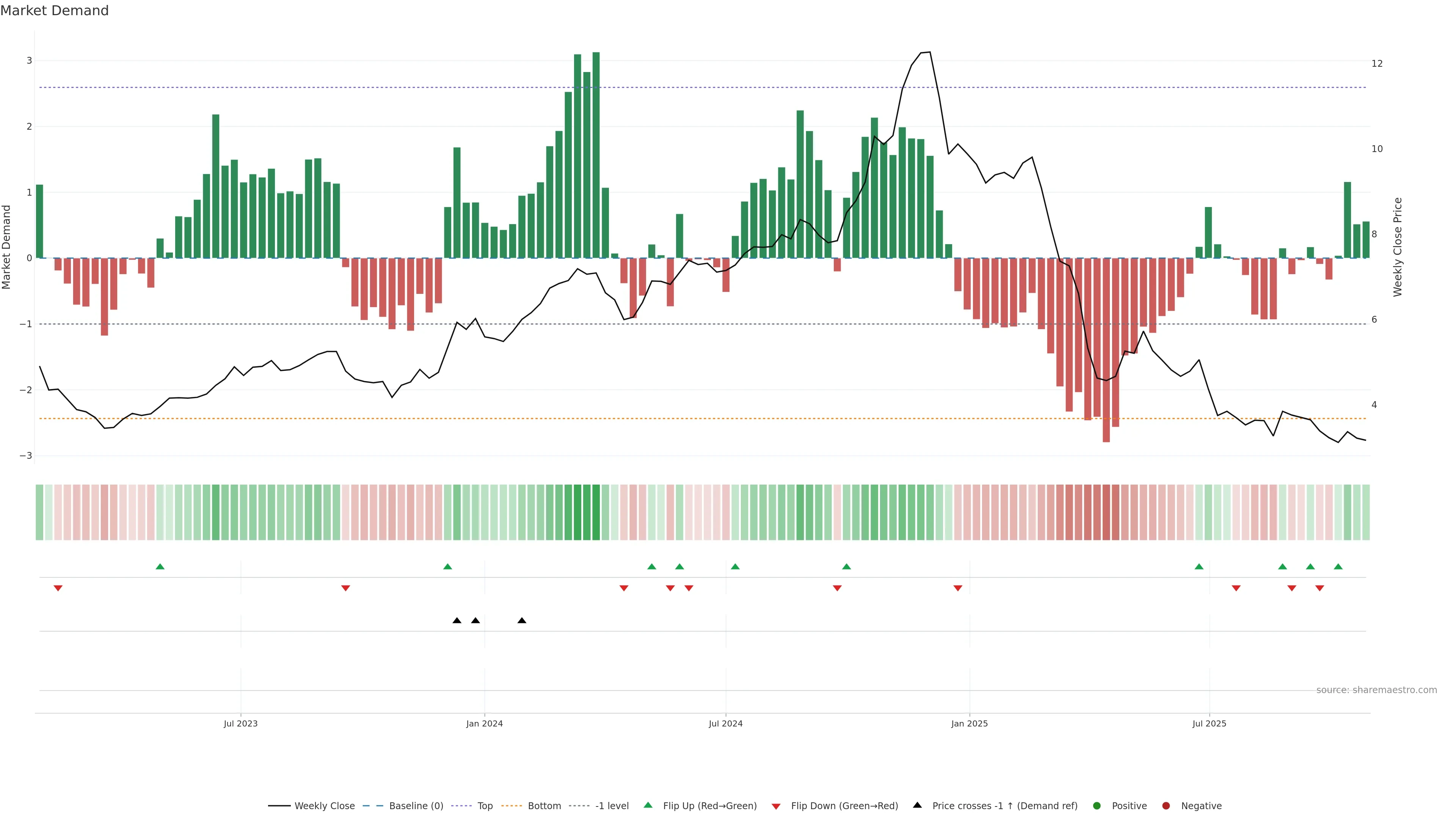Click the first black price-cross triangle marker
This screenshot has height=819, width=1456.
click(457, 621)
